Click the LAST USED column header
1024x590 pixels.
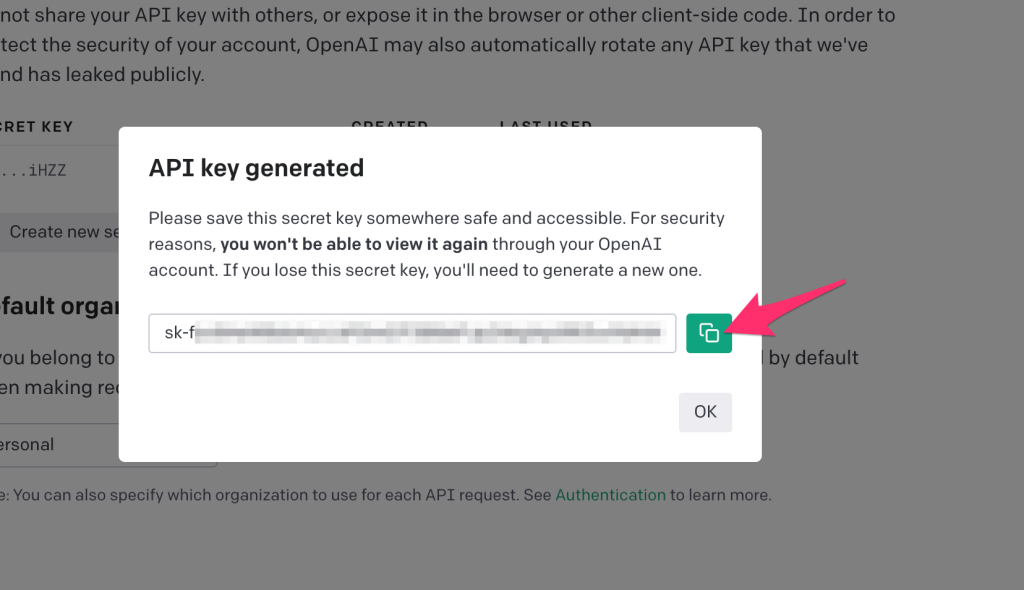click(546, 123)
